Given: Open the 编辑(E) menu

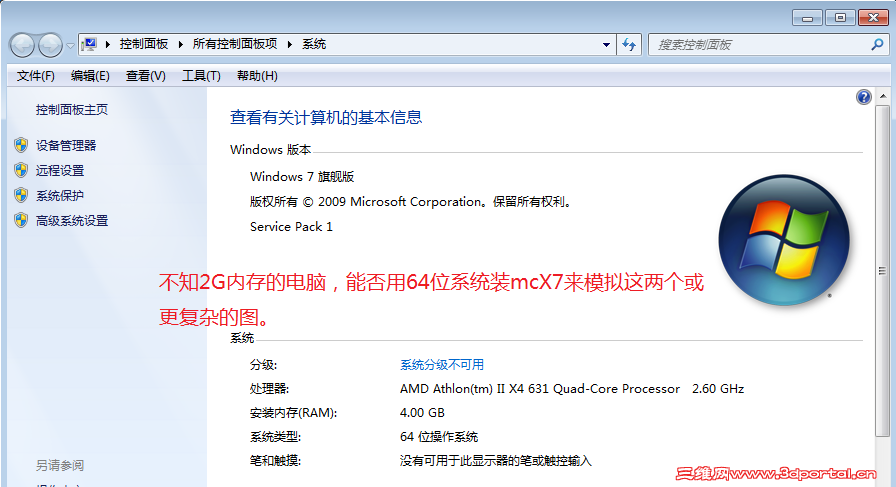Looking at the screenshot, I should 90,75.
